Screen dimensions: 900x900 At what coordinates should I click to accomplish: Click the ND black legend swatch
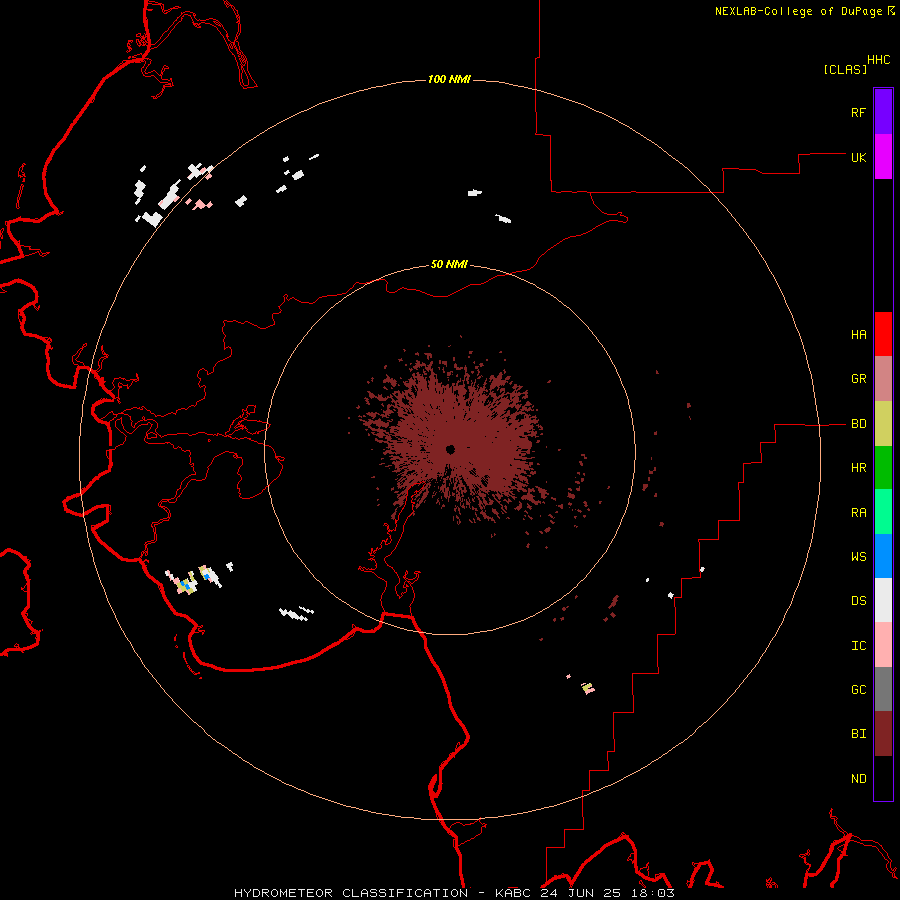[x=883, y=778]
